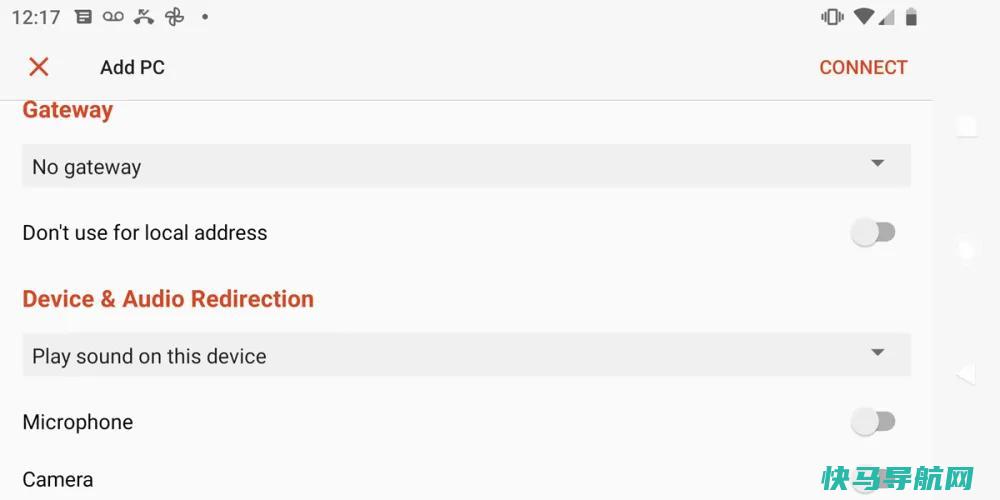
Task: Tap the news notification icon in status bar
Action: [x=83, y=17]
